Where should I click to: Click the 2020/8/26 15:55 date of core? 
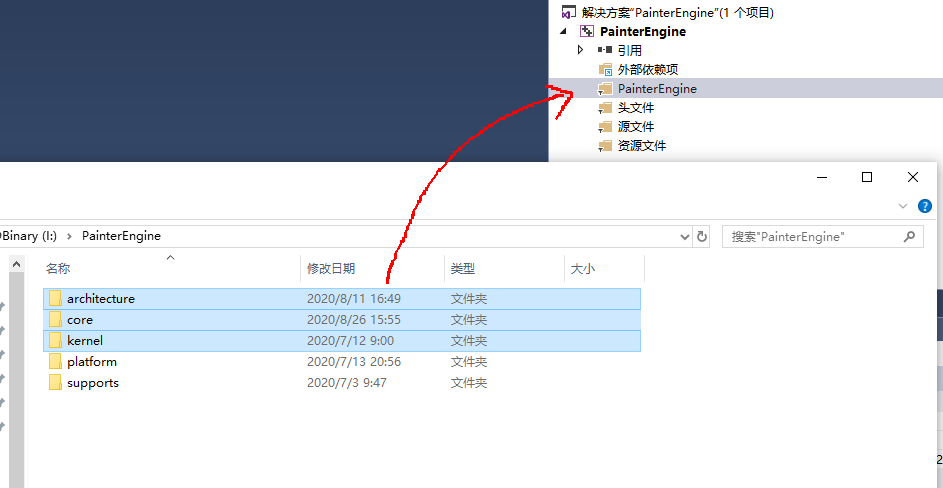coord(354,320)
